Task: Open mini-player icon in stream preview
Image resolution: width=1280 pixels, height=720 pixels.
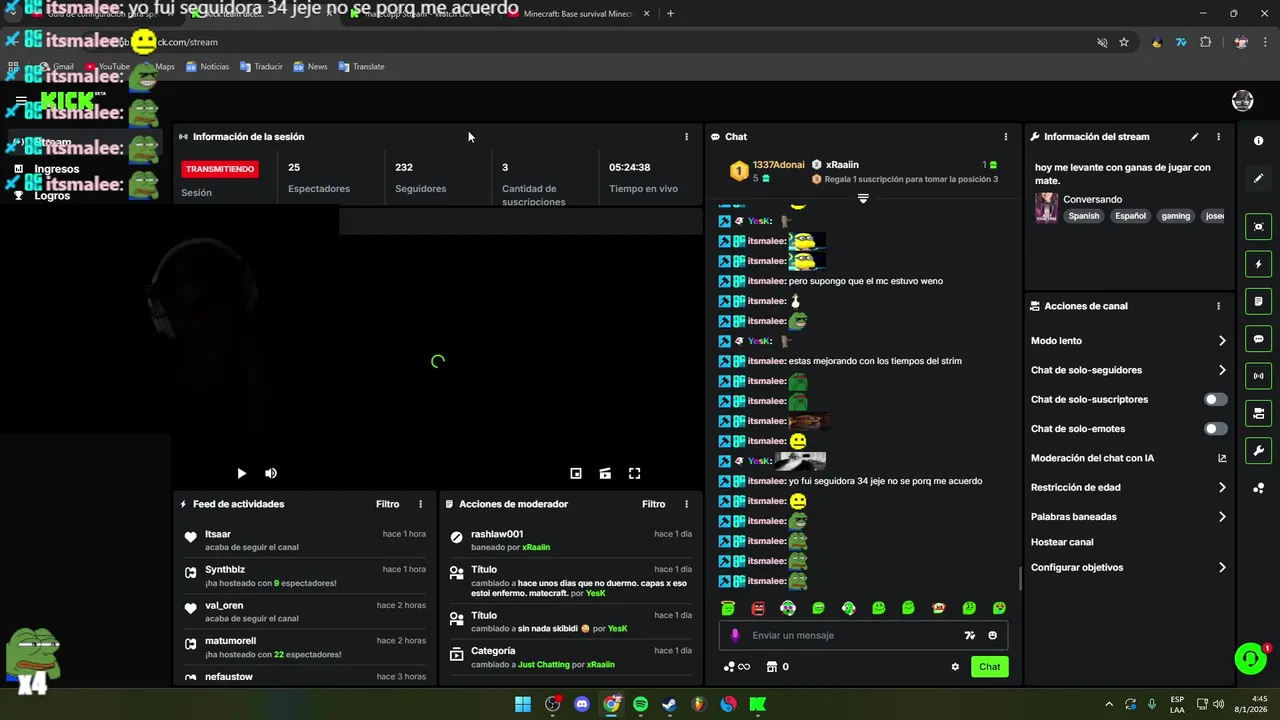Action: (x=576, y=474)
